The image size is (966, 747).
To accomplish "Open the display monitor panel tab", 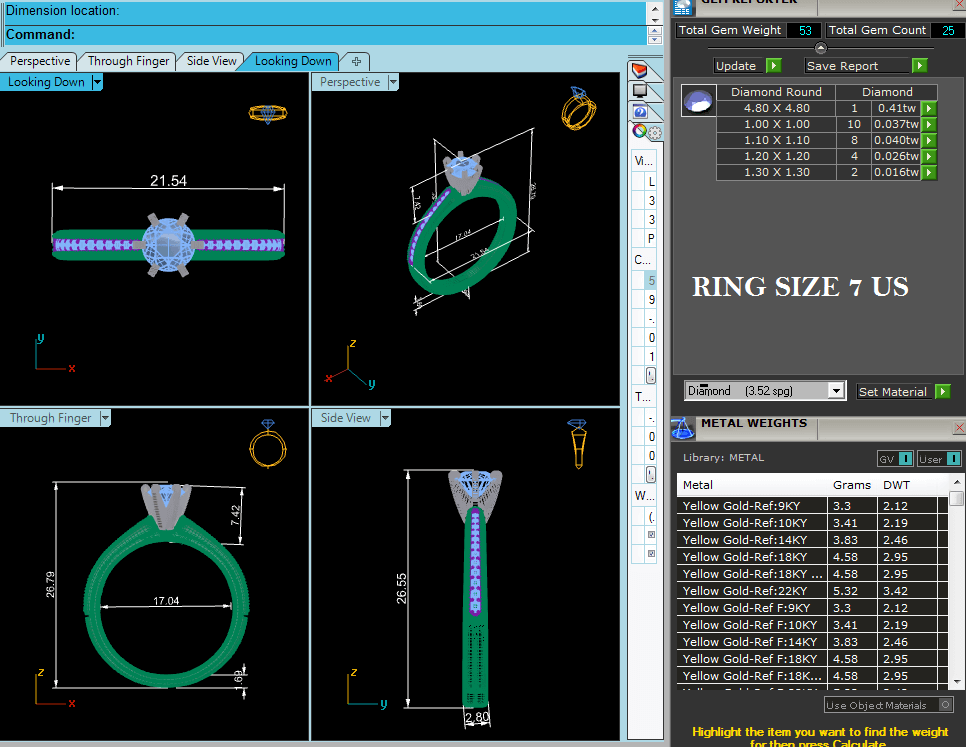I will (x=640, y=92).
